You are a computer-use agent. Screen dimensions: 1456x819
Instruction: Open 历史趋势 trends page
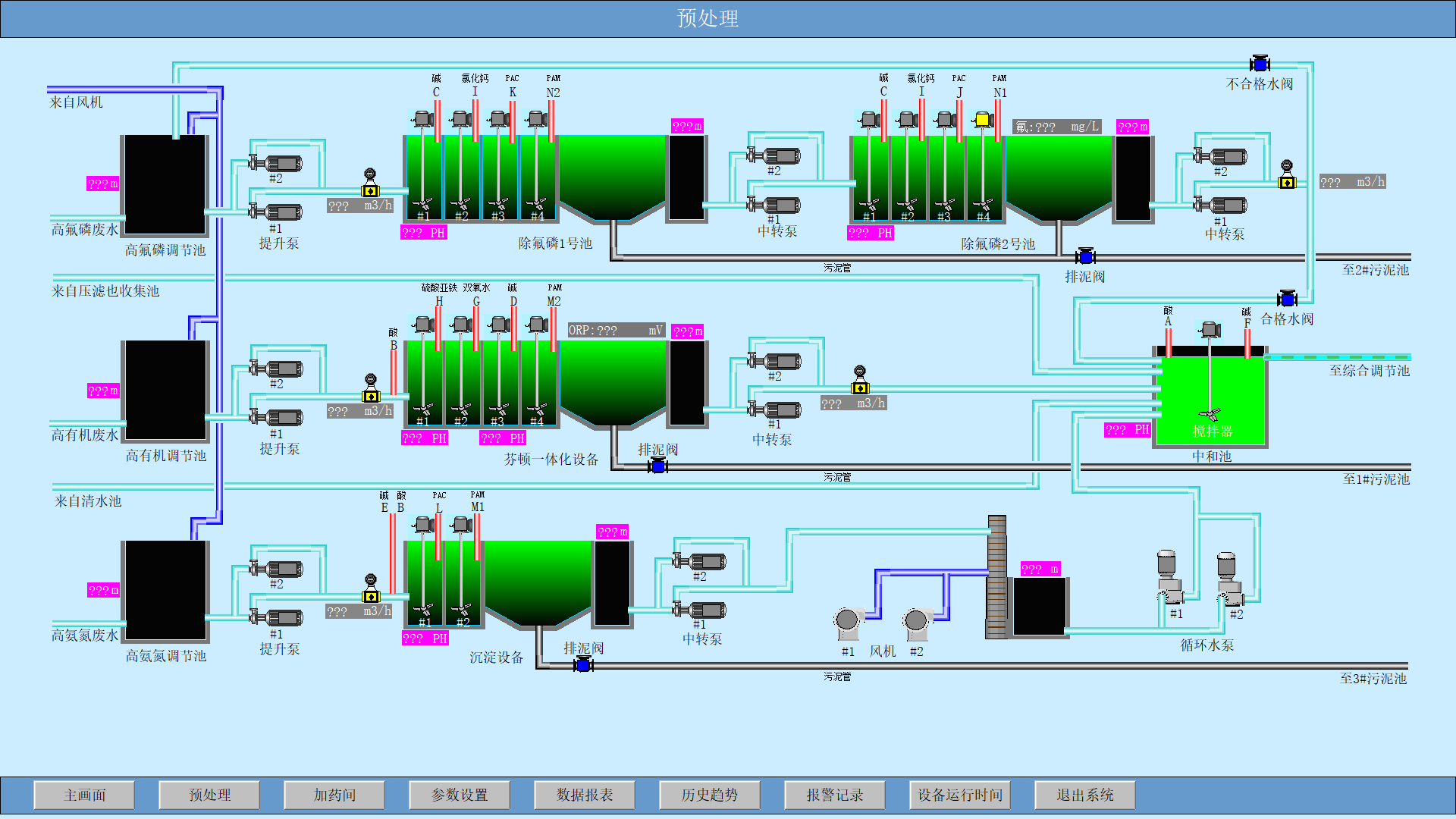710,795
